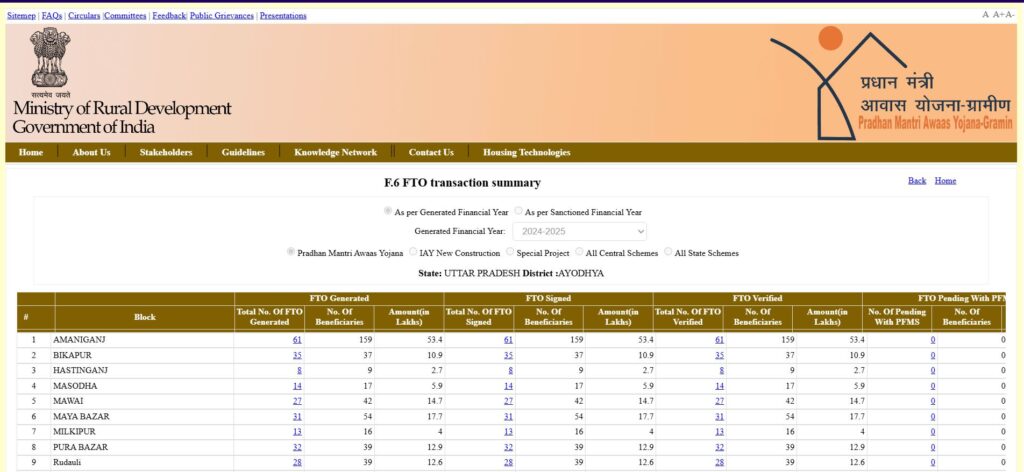
Task: Open the Committees link
Action: pos(125,16)
